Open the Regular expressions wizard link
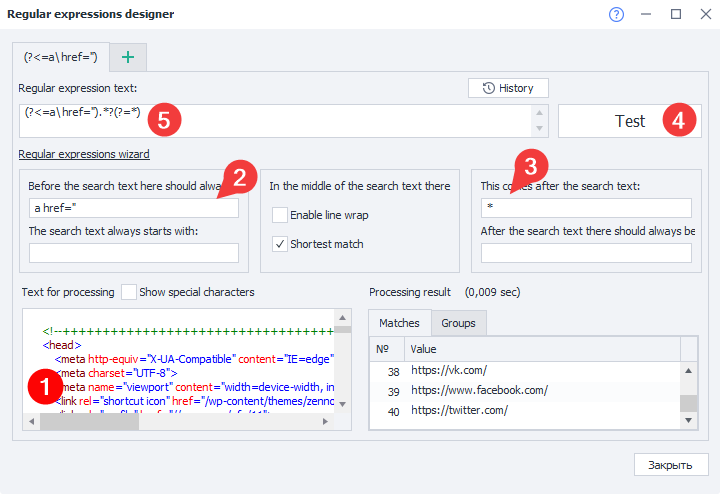The height and width of the screenshot is (494, 720). (x=84, y=154)
